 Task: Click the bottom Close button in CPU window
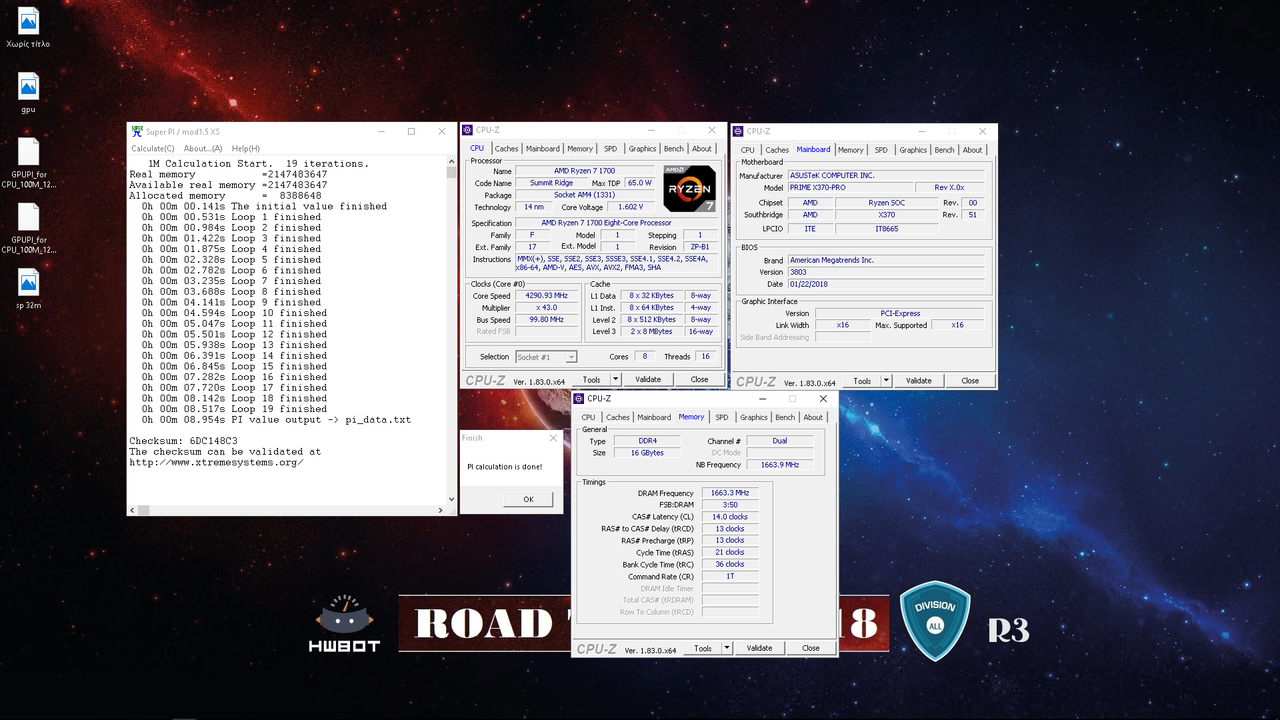(699, 380)
